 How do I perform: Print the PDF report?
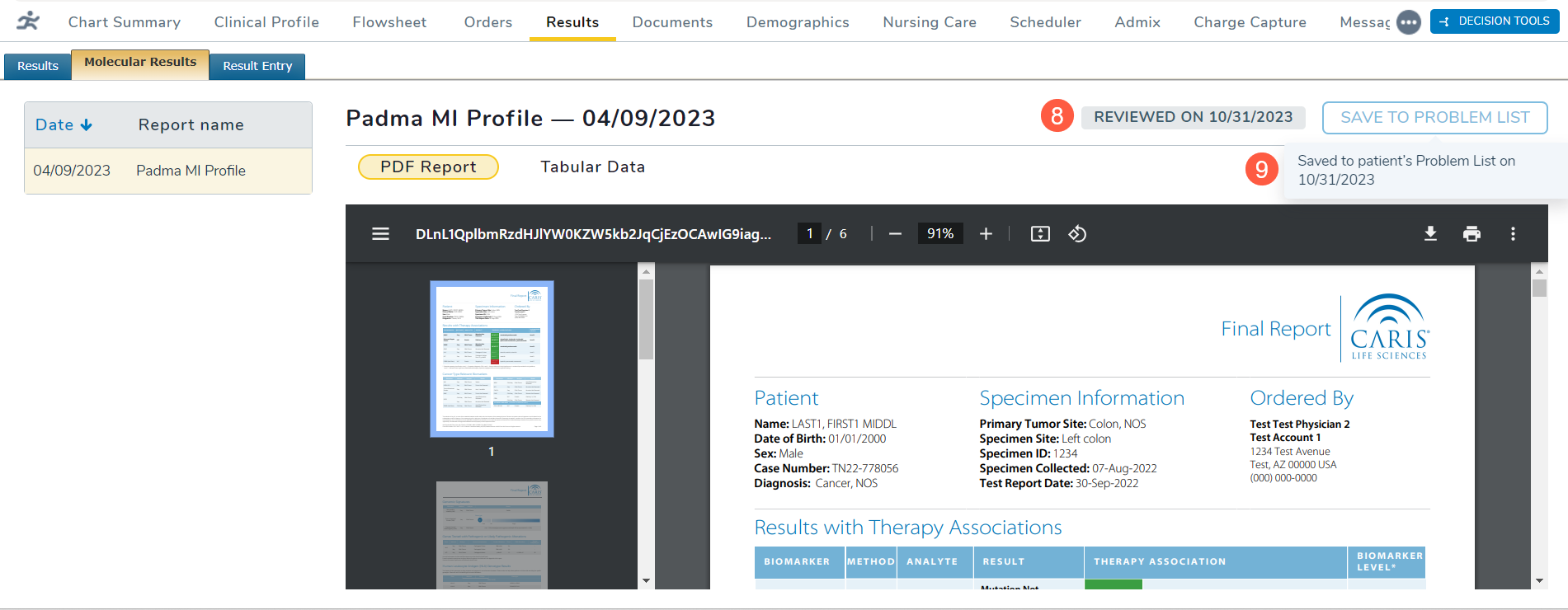point(1471,234)
